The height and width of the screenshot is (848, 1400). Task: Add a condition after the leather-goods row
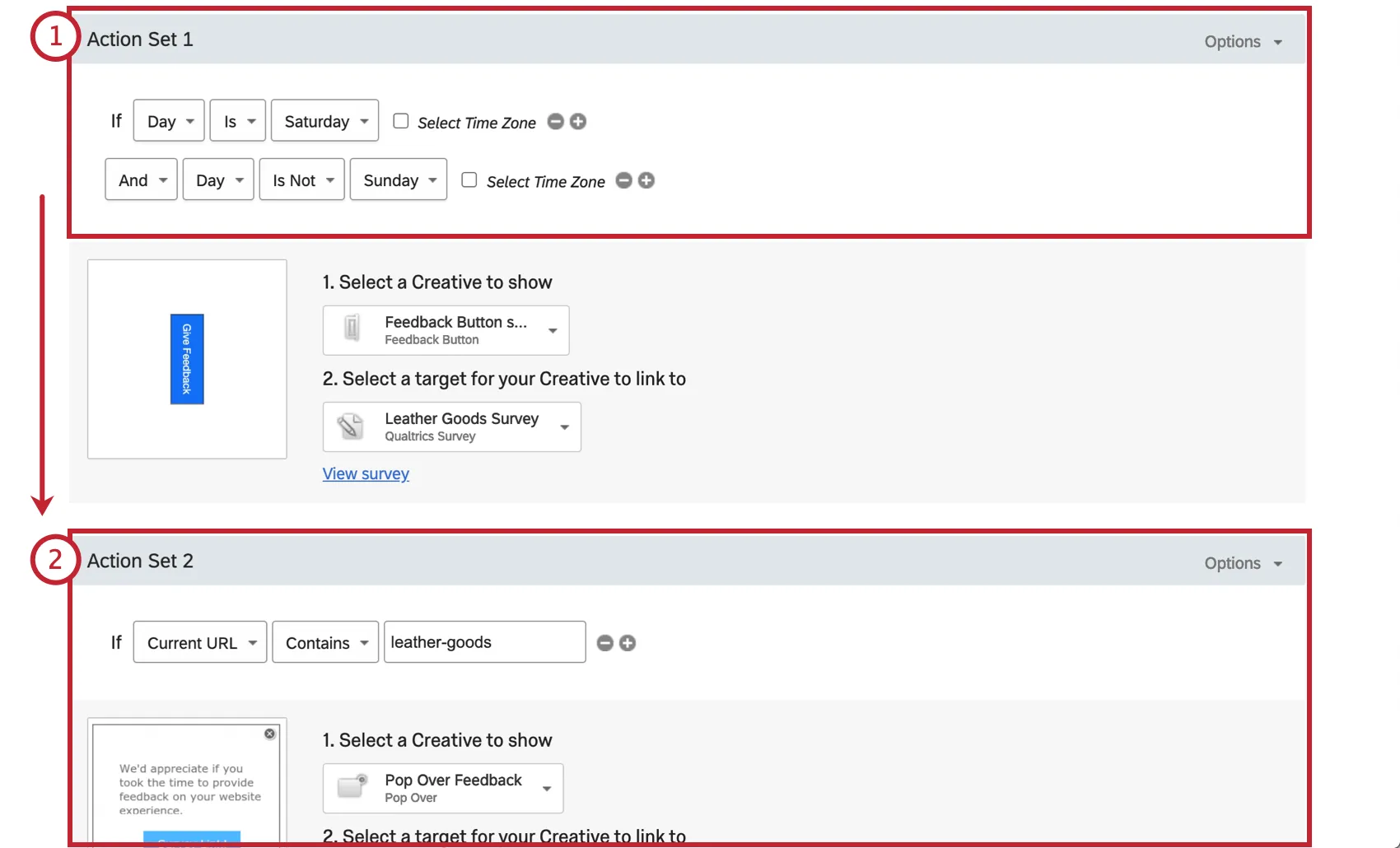click(x=628, y=643)
